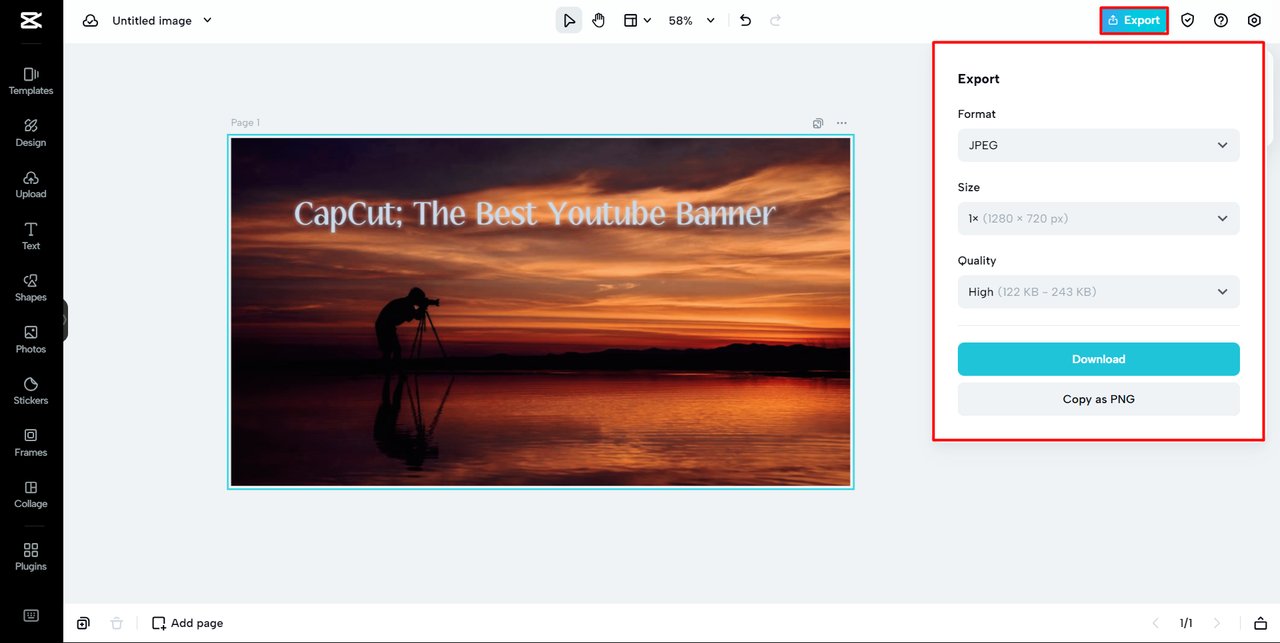Click the Add page button
Screen dimensions: 1280x643
point(187,623)
